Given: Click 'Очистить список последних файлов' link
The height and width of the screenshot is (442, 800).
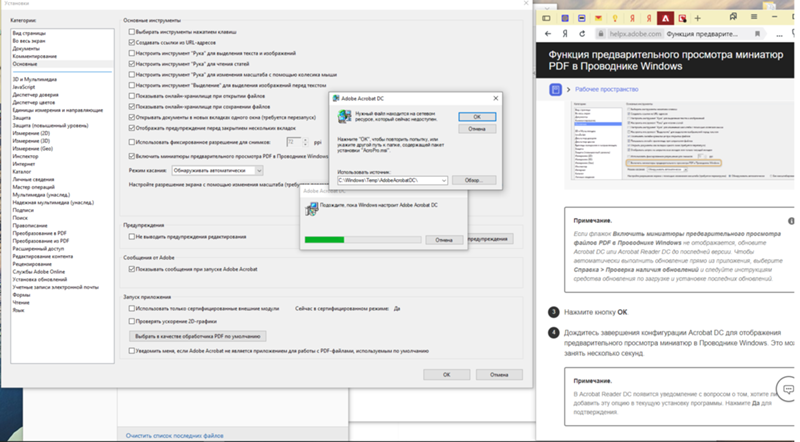Looking at the screenshot, I should [174, 436].
